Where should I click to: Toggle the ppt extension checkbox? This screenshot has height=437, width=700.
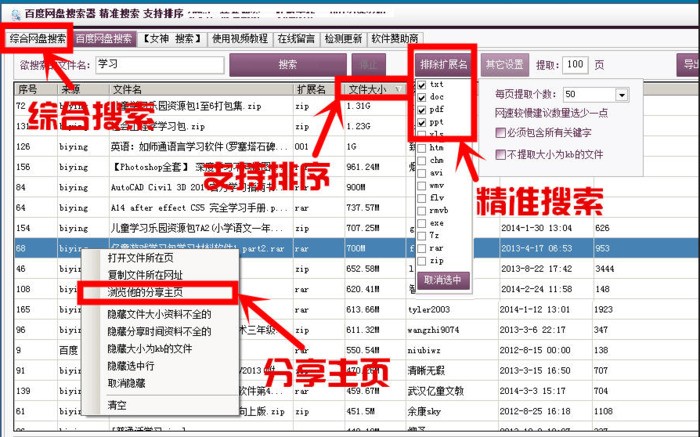(x=421, y=122)
